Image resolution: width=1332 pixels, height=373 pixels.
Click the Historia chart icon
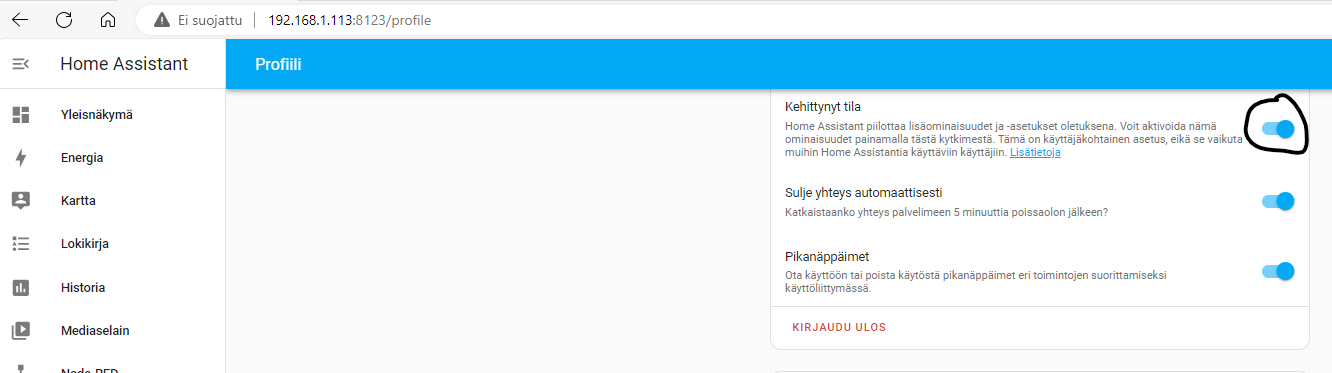[x=20, y=287]
